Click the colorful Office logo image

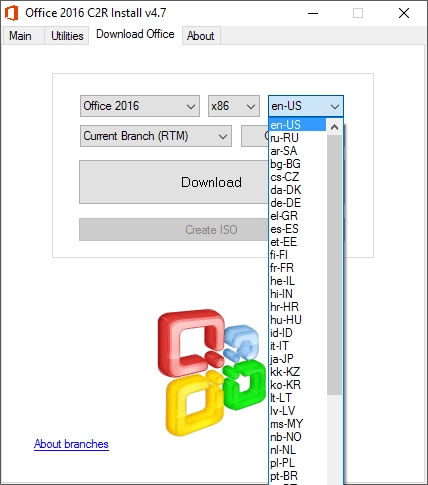[211, 372]
